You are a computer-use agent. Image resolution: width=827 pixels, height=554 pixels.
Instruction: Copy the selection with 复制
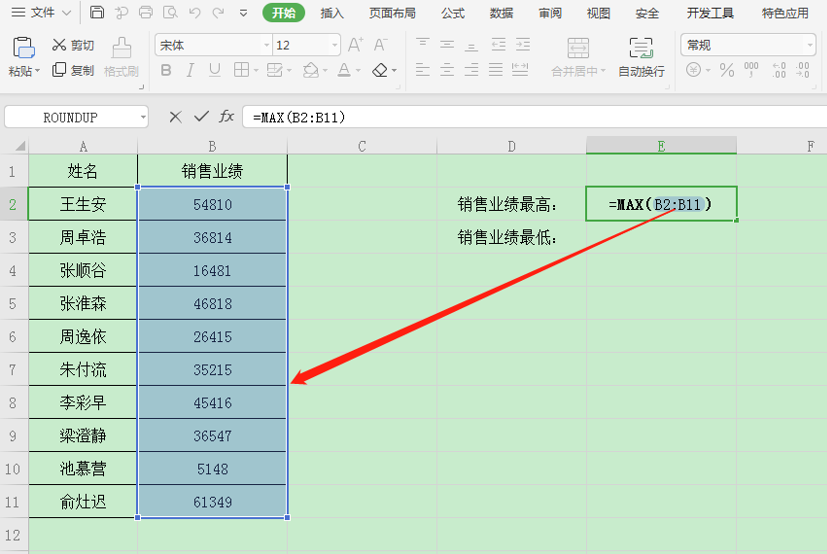coord(73,70)
